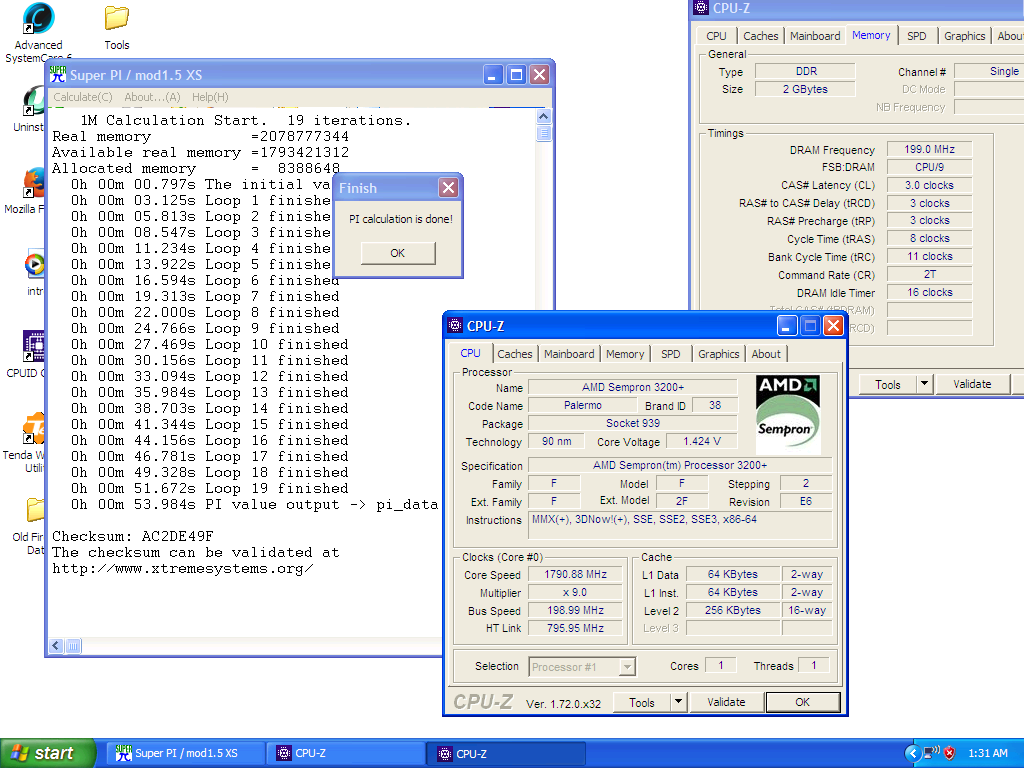1024x768 pixels.
Task: Select Caches tab in background CPU-Z window
Action: tap(761, 36)
